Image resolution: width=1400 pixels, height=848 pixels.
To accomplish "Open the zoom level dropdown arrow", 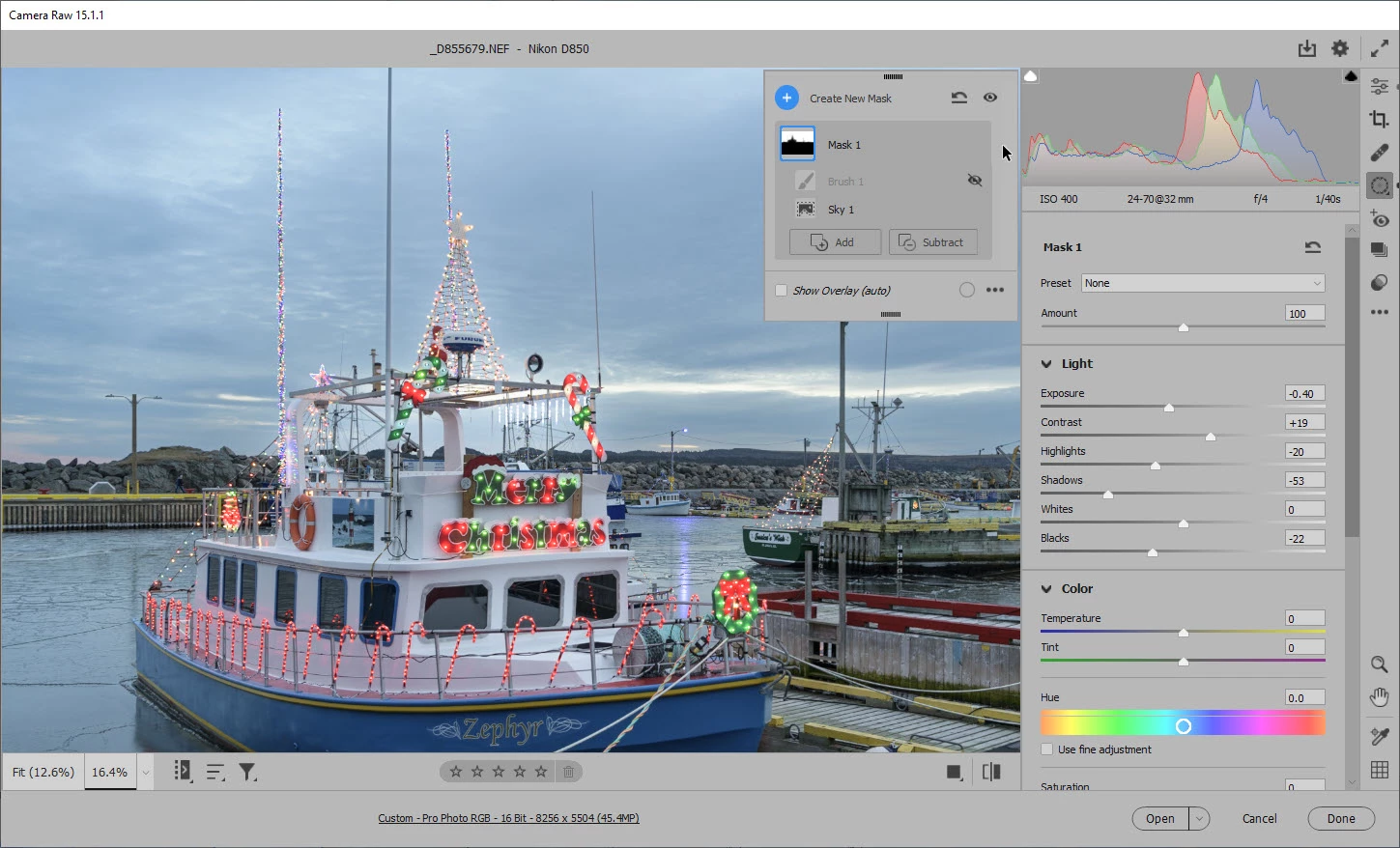I will (x=145, y=773).
